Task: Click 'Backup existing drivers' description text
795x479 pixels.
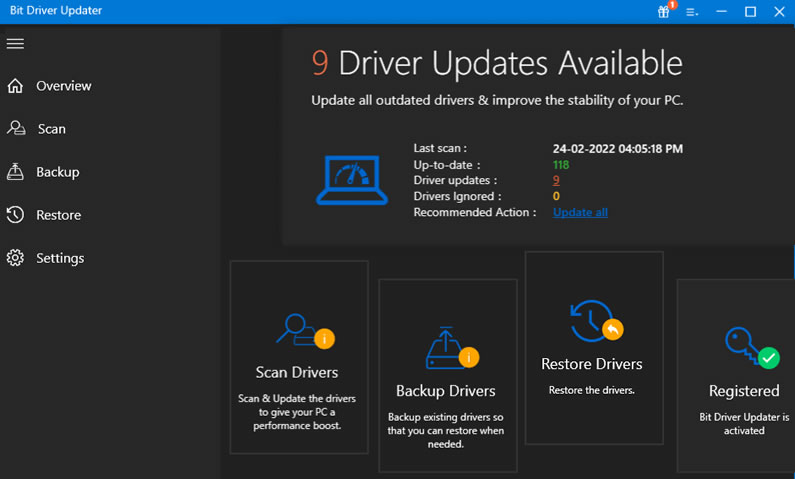Action: (x=446, y=430)
